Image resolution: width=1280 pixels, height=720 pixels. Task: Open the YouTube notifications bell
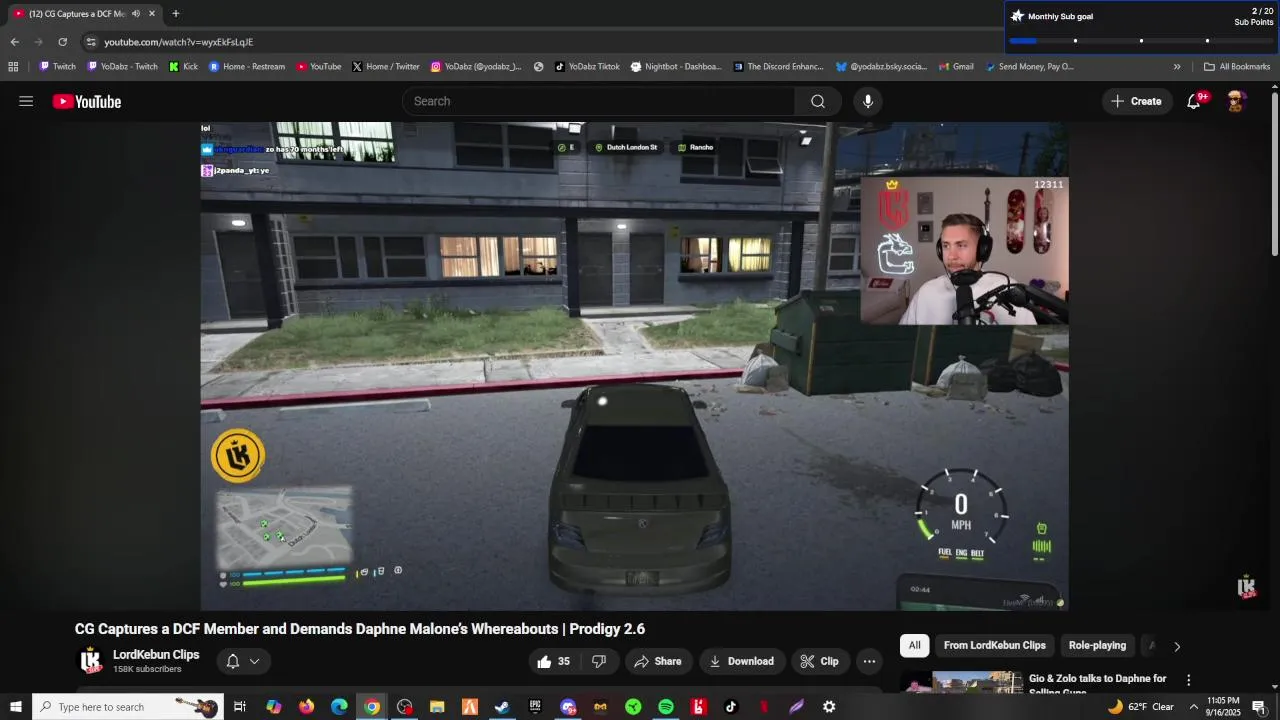click(1194, 101)
